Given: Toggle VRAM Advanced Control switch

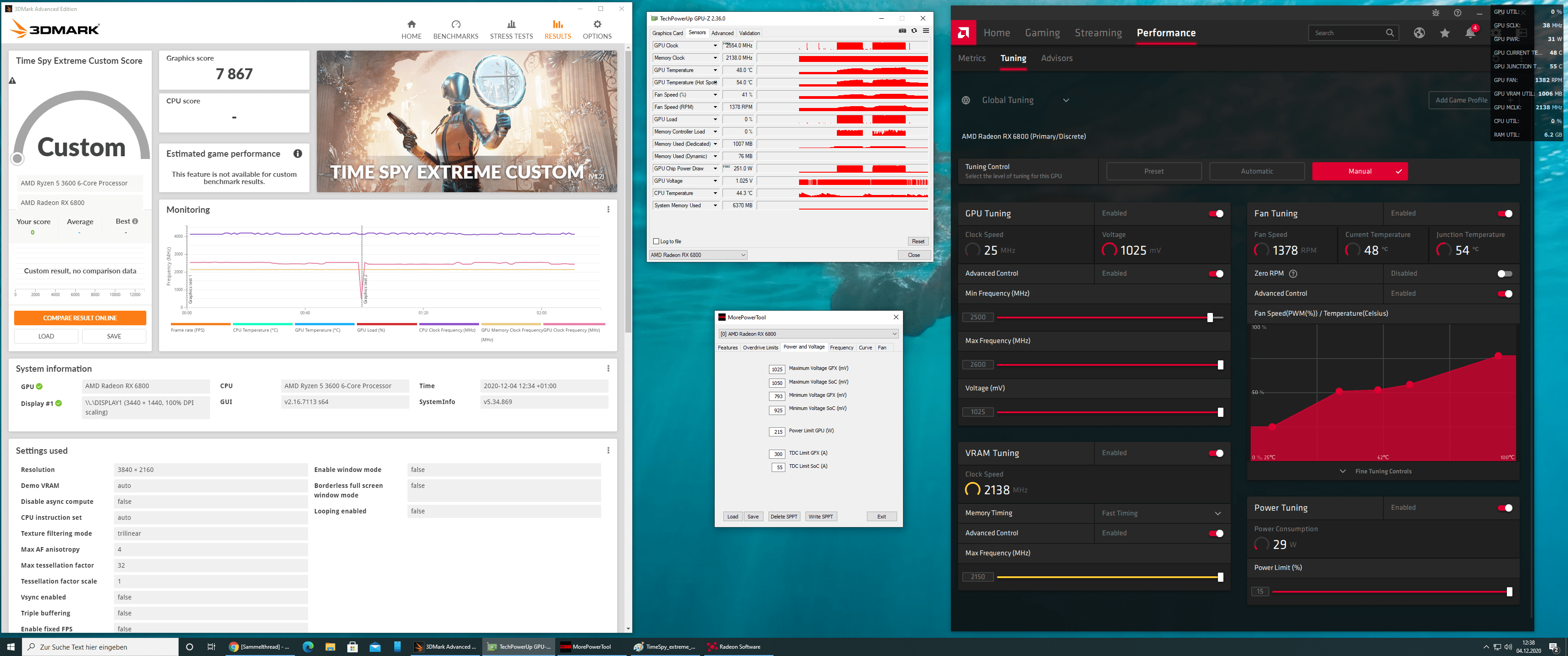Looking at the screenshot, I should pyautogui.click(x=1215, y=534).
